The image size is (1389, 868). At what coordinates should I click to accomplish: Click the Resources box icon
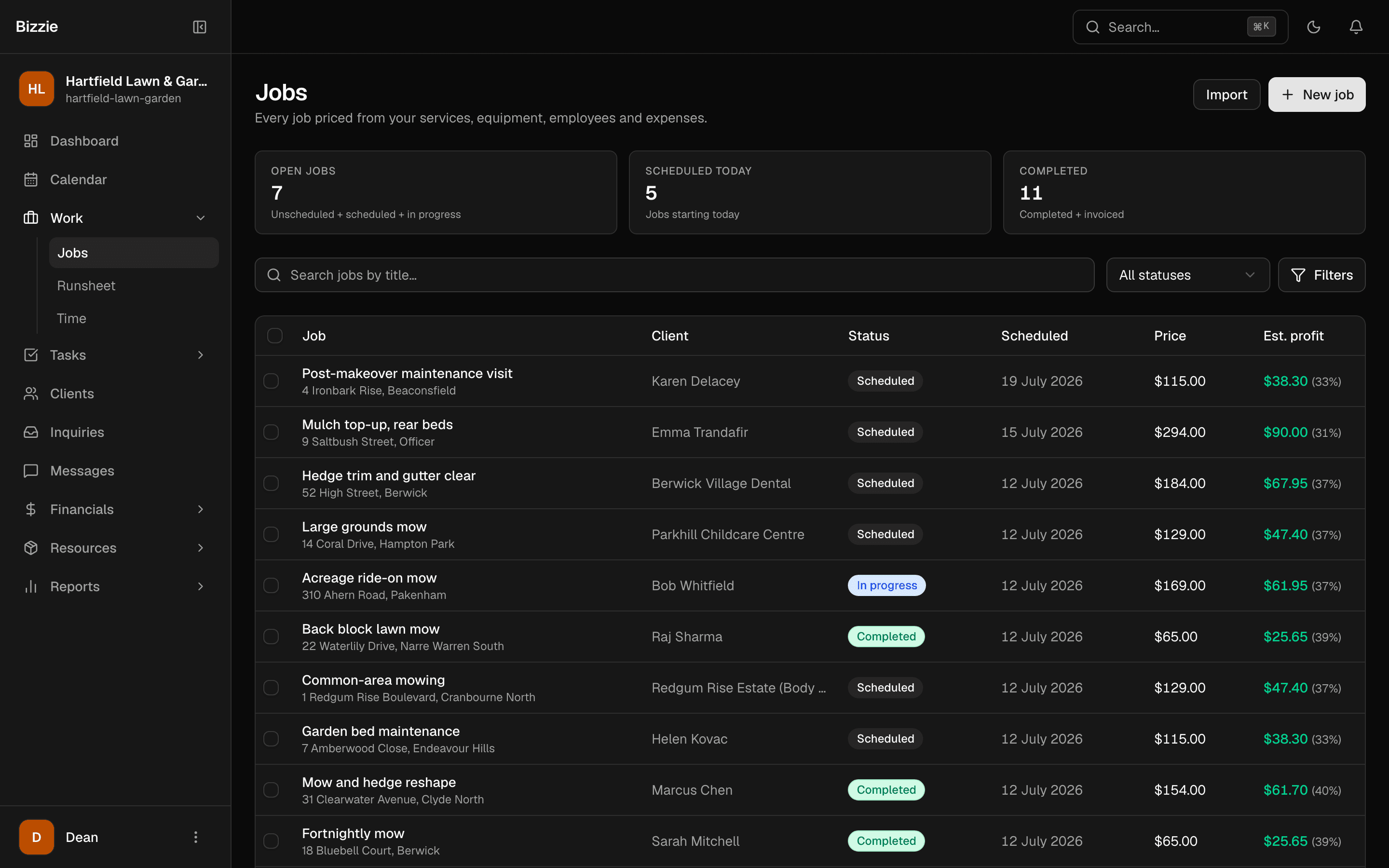(x=31, y=548)
